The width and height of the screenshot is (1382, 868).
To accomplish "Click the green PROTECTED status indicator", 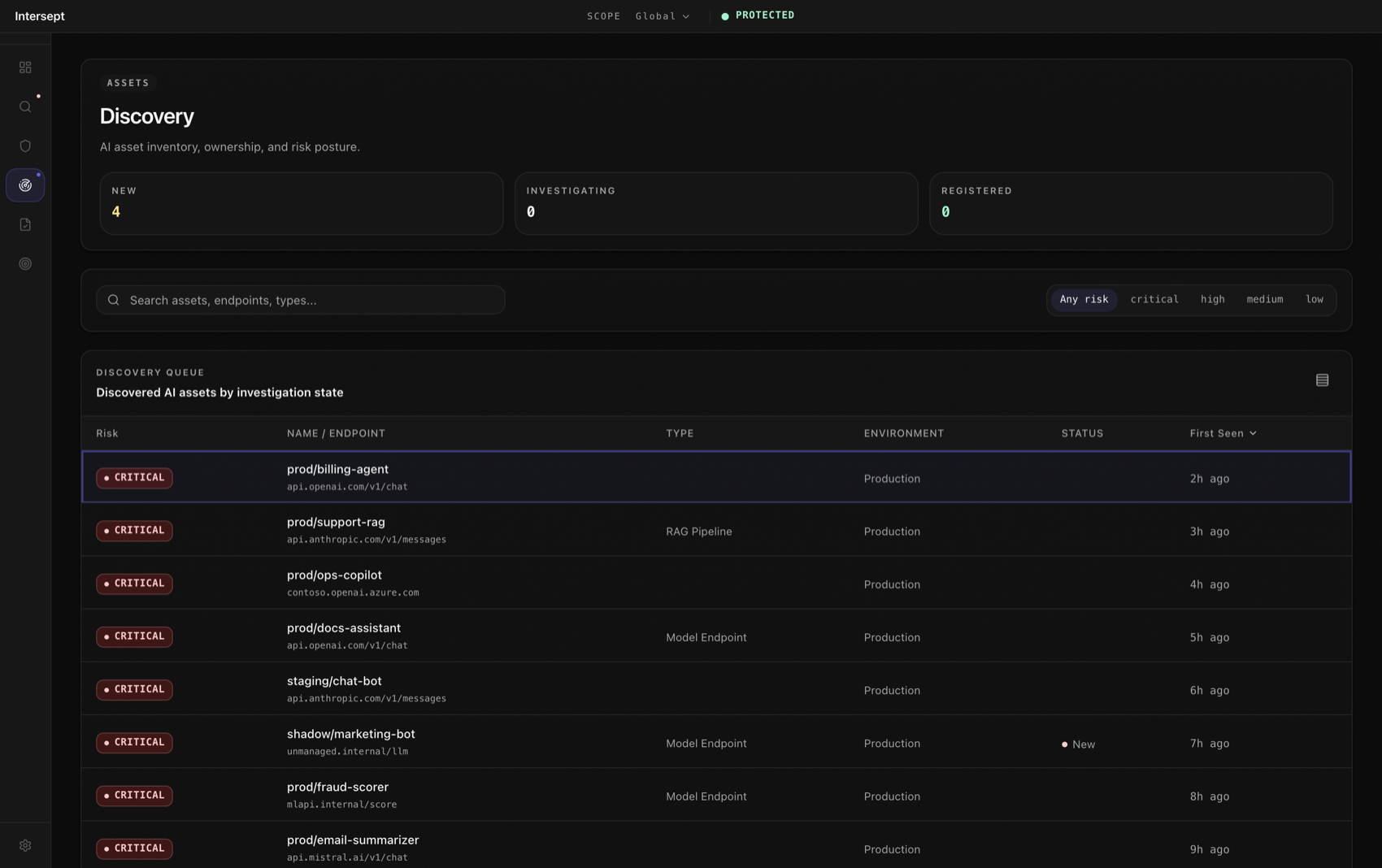I will tap(758, 15).
